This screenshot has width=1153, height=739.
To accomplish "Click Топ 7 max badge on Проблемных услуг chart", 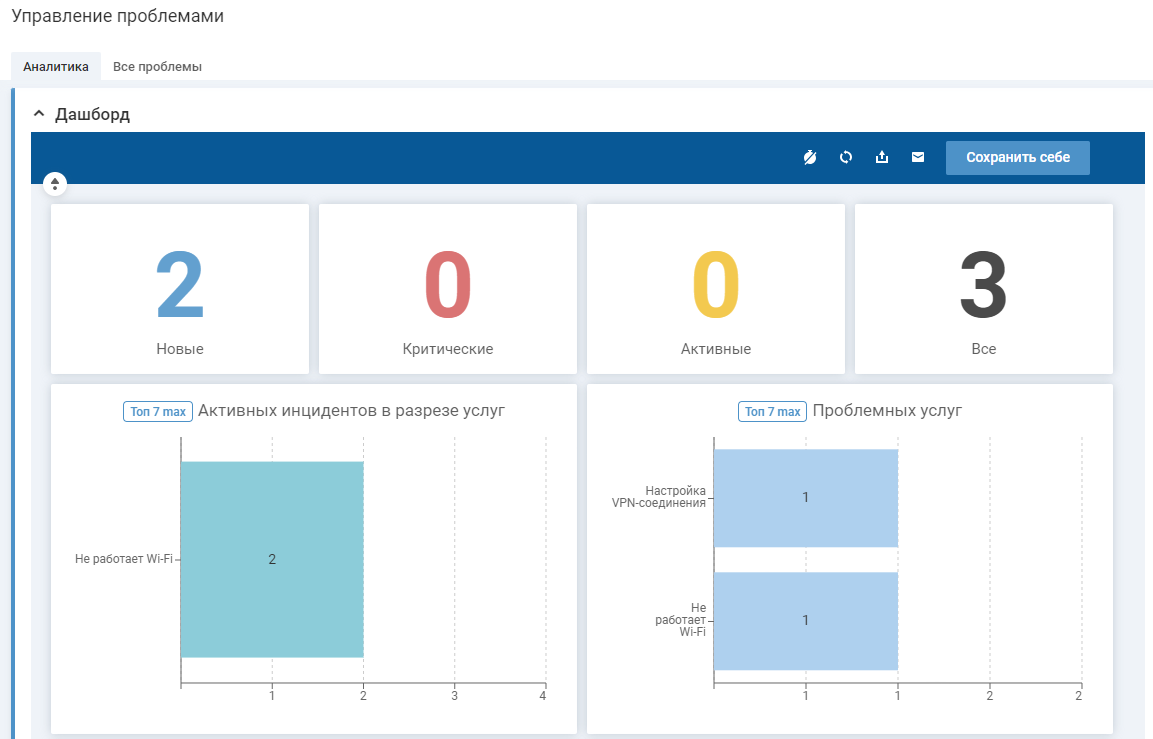I will click(773, 412).
